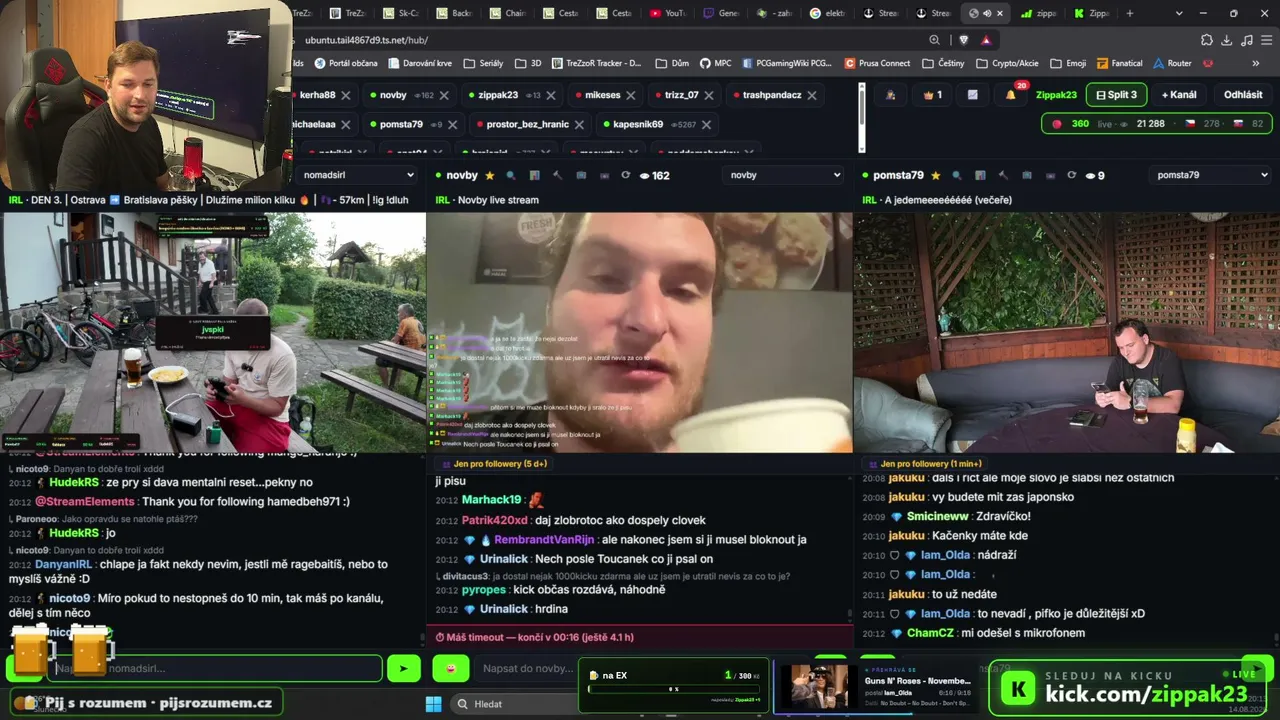
Task: Open a new browser tab
Action: pos(1130,13)
